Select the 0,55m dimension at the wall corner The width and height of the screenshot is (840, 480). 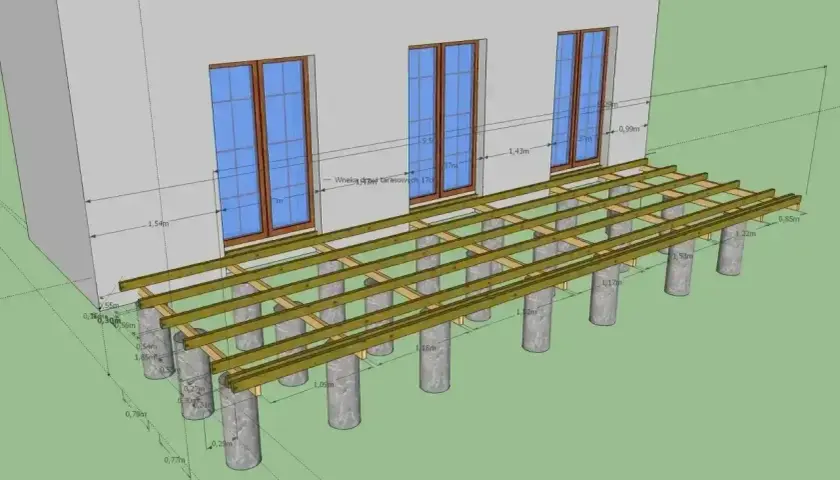[109, 306]
